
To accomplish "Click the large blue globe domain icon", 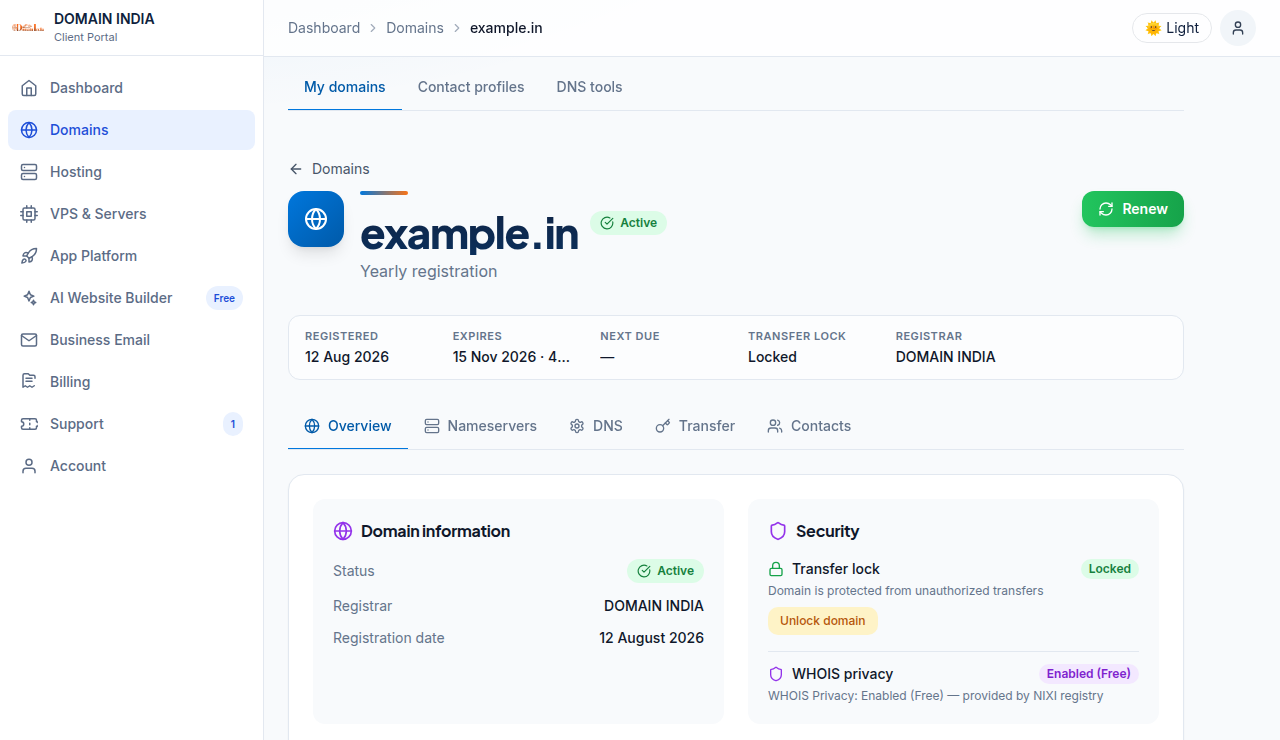I will pyautogui.click(x=316, y=219).
